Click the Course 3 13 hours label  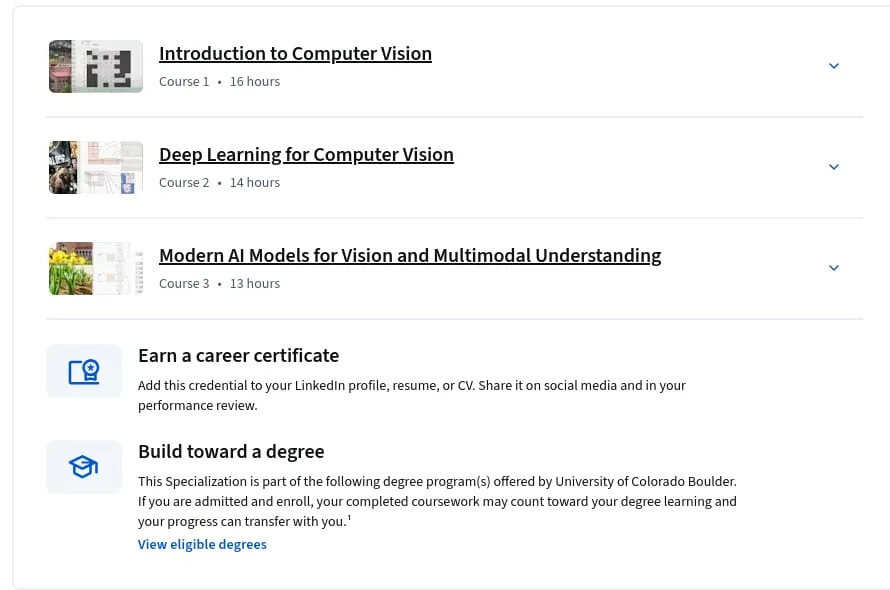coord(219,284)
